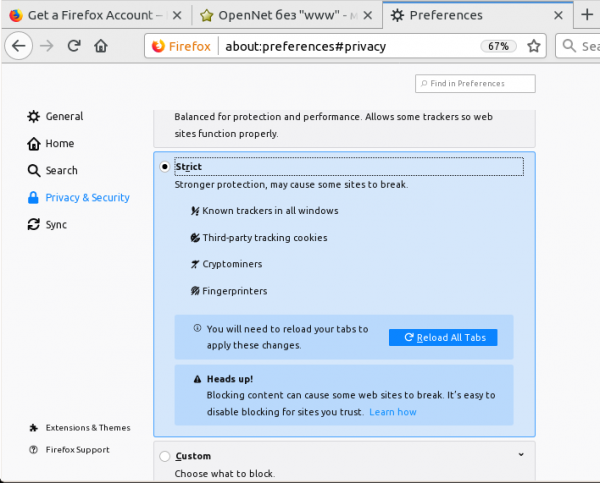Reset the 67% zoom level indicator
600x483 pixels.
tap(496, 46)
